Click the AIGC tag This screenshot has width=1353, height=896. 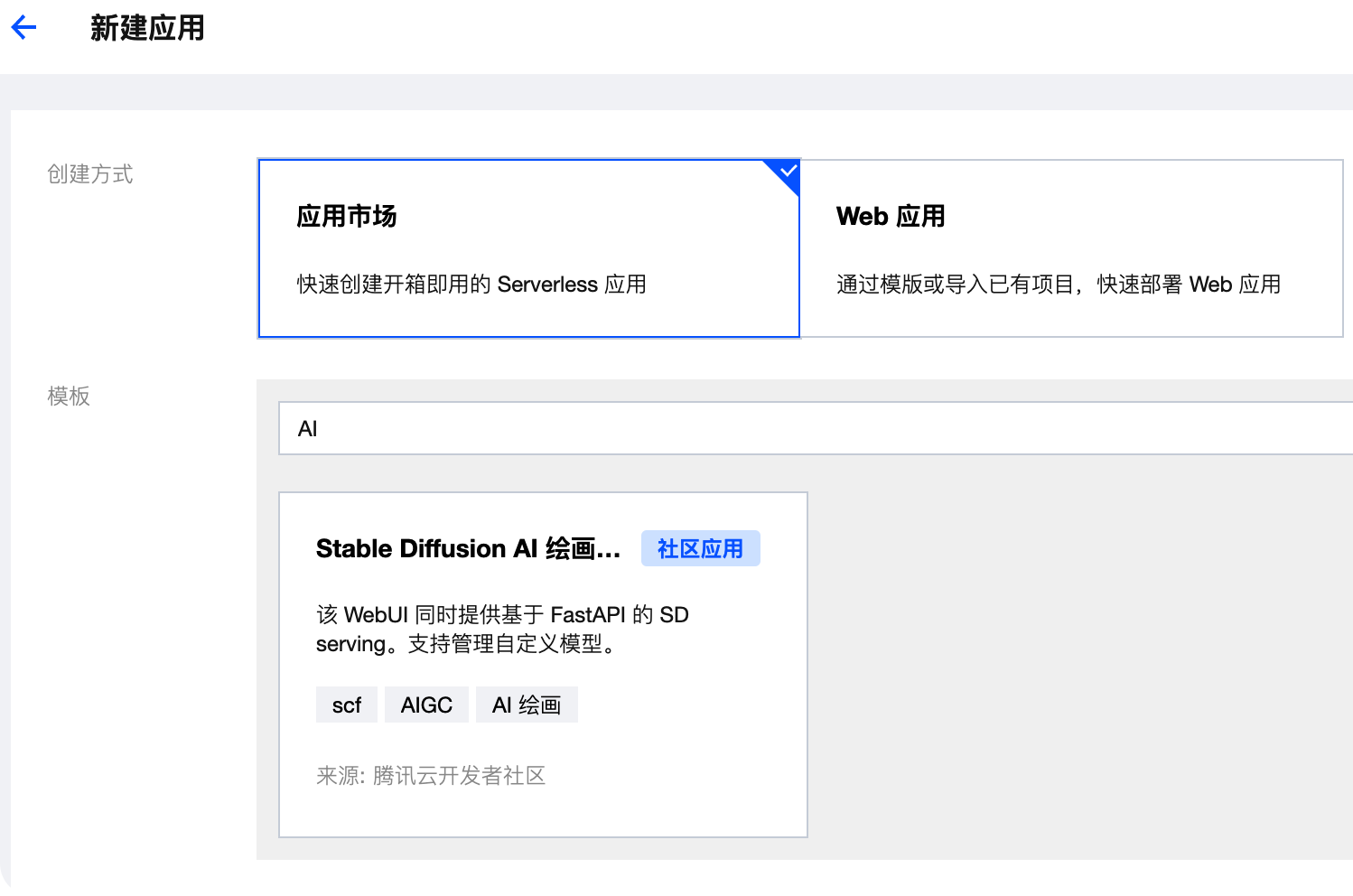click(426, 705)
